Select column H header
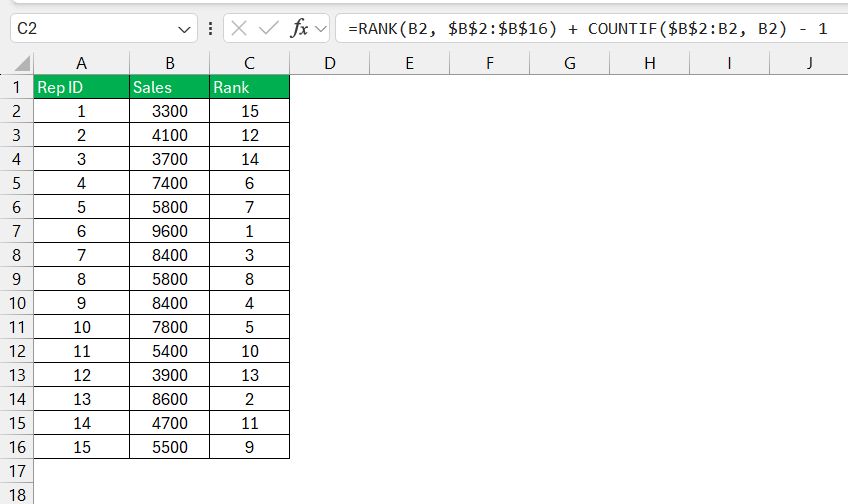The height and width of the screenshot is (504, 848). coord(650,63)
